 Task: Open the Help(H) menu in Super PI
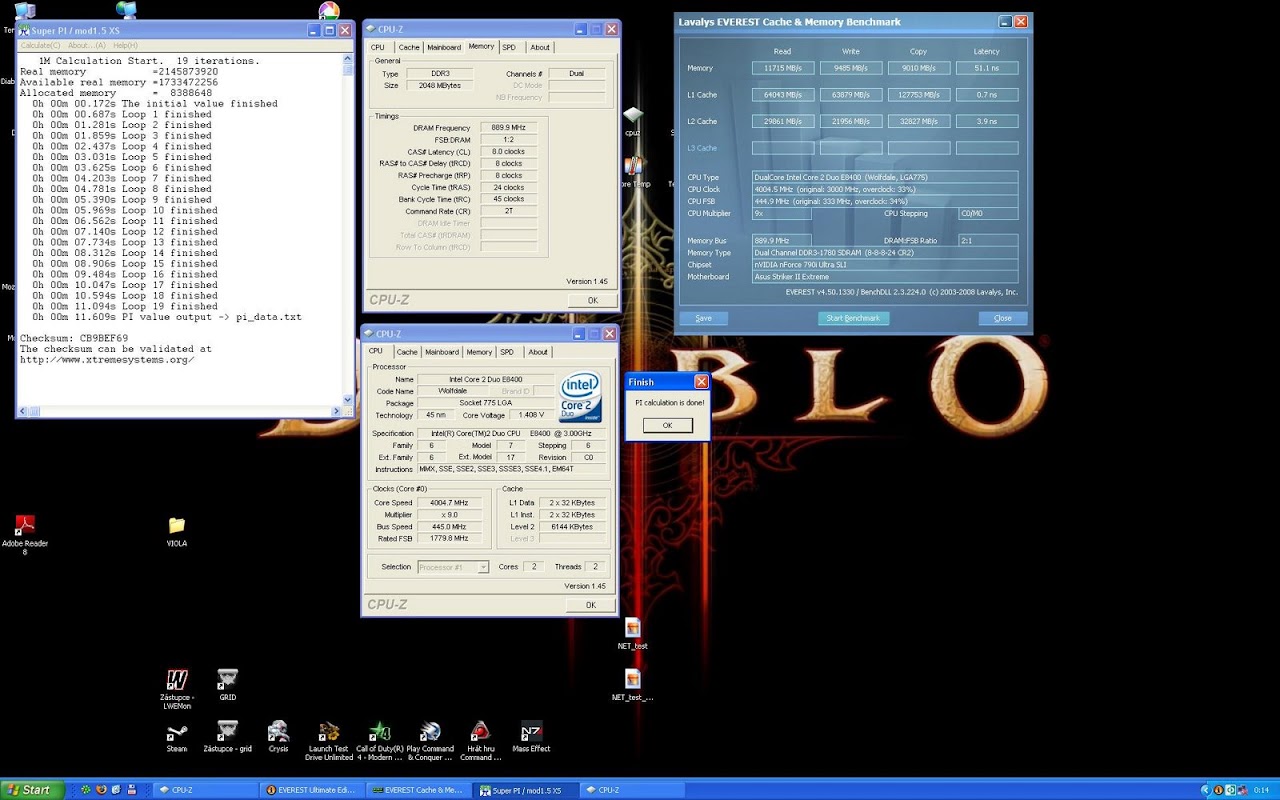(125, 45)
